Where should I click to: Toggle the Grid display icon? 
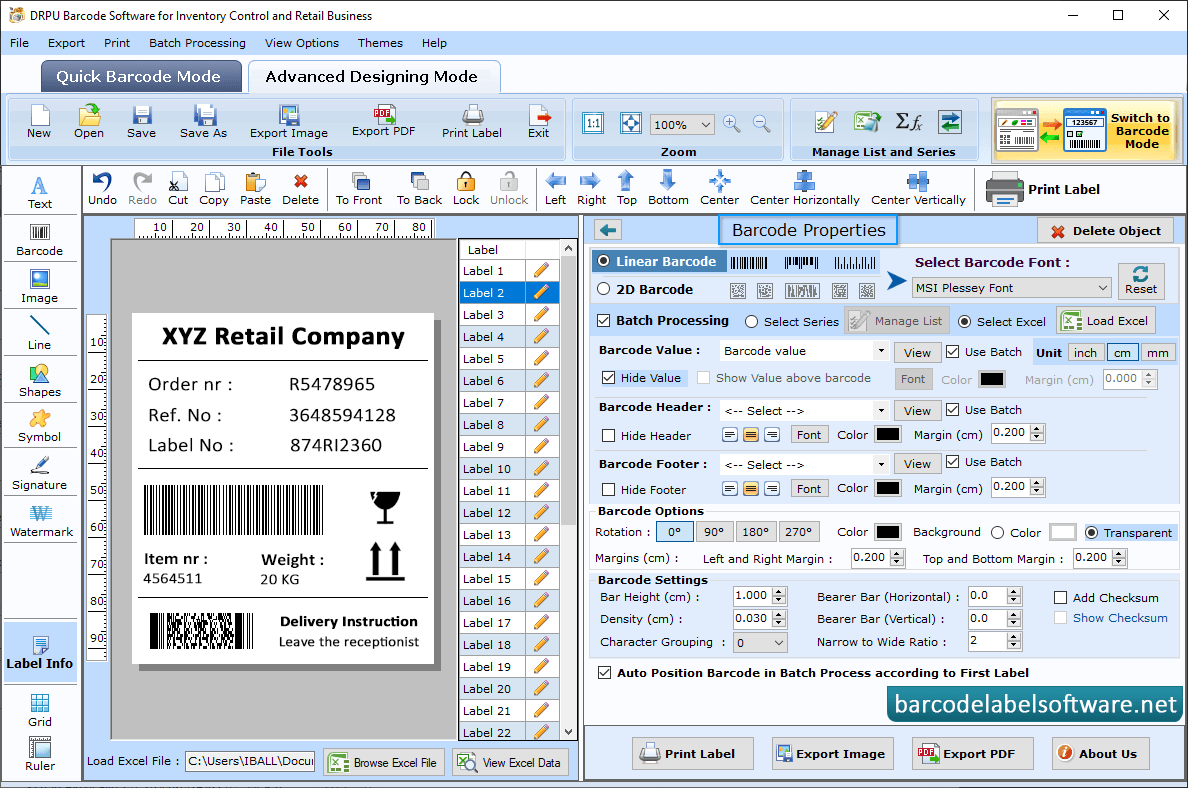(39, 710)
